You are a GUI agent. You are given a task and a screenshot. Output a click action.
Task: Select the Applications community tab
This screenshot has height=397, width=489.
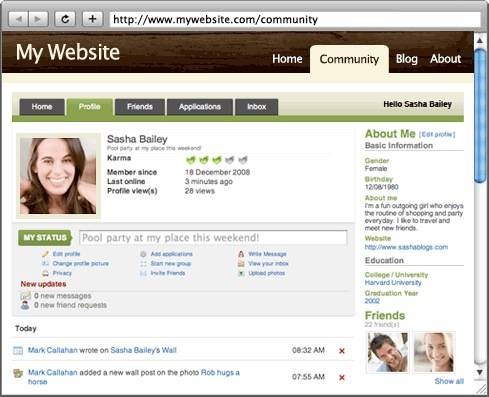pyautogui.click(x=200, y=107)
